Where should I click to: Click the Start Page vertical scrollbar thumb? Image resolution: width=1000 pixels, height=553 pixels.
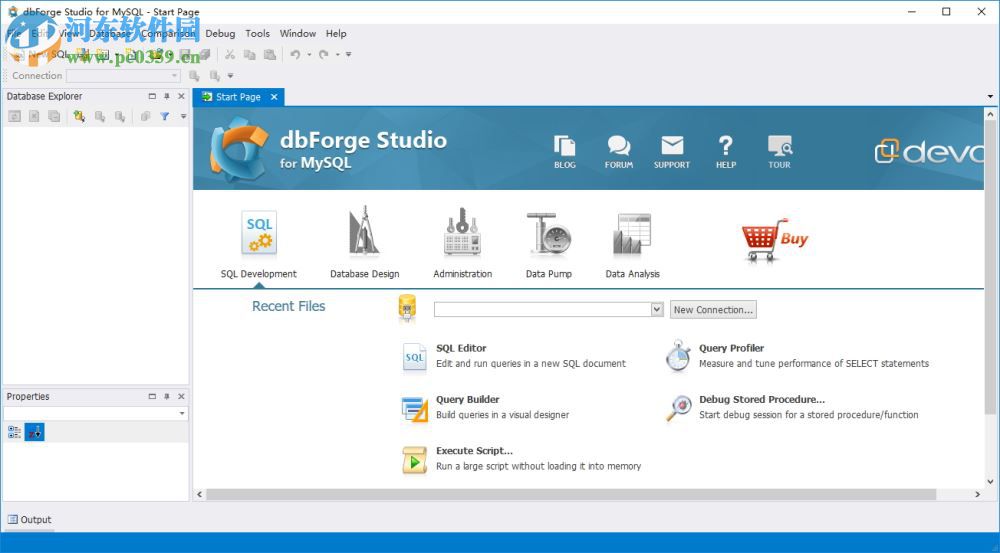pos(990,268)
